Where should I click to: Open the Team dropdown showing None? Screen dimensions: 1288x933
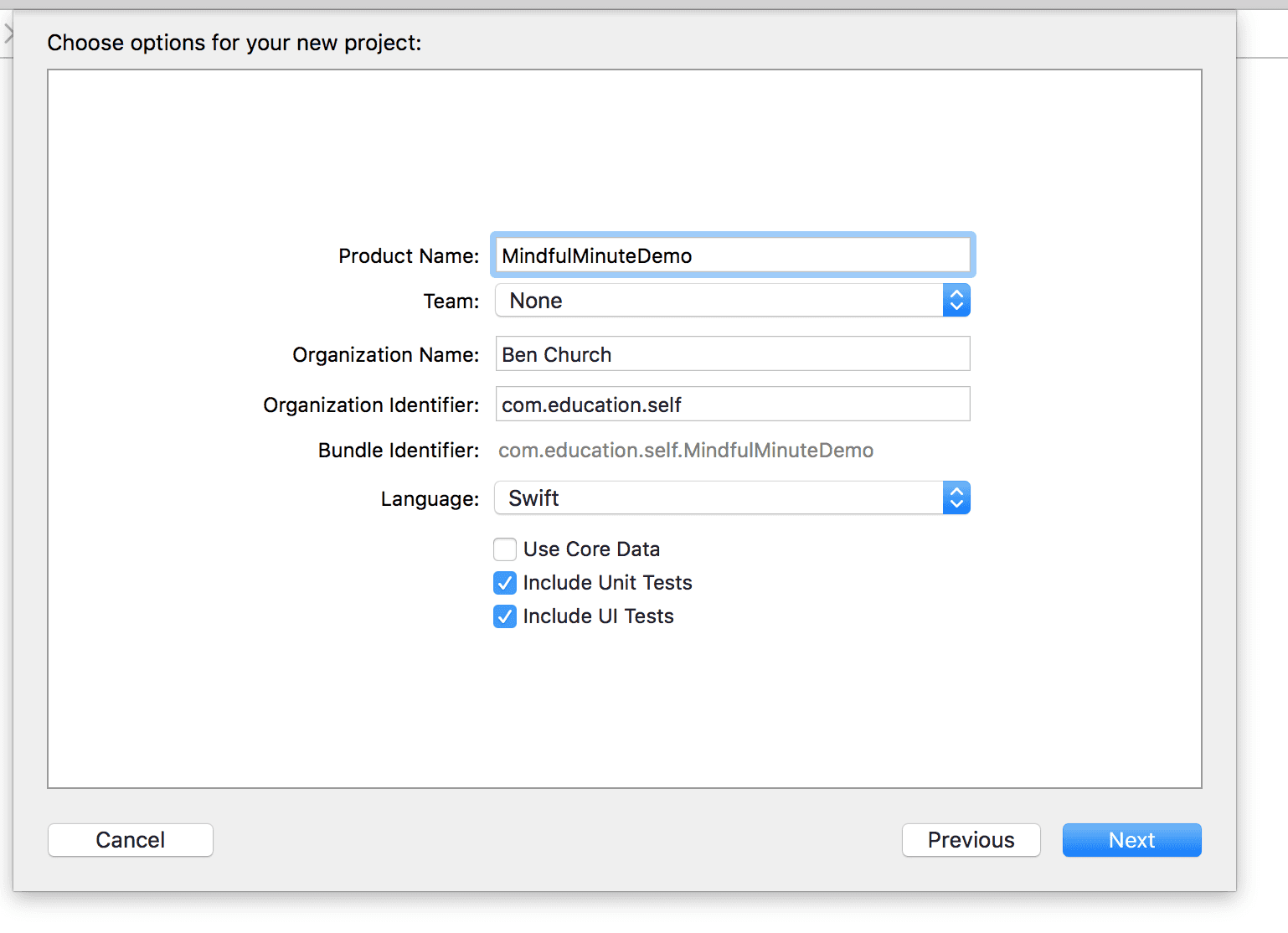click(x=719, y=301)
